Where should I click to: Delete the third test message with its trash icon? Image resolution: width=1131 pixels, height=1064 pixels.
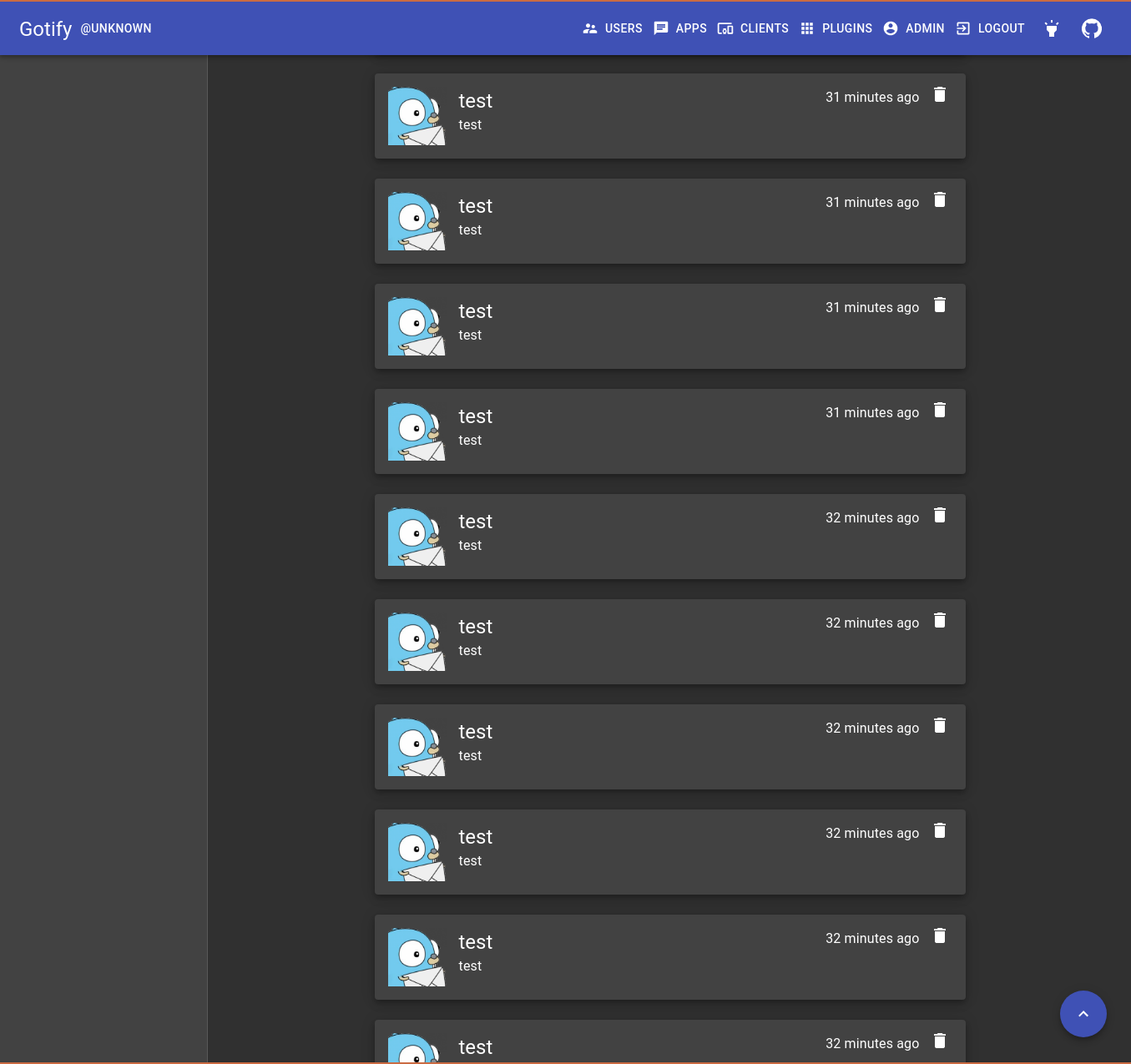[x=940, y=305]
